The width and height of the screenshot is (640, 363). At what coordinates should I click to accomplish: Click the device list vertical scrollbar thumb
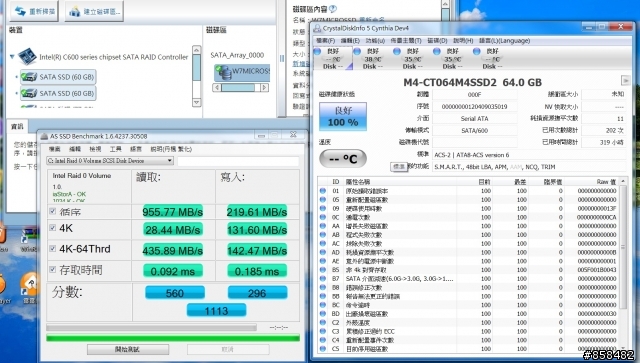(x=196, y=67)
